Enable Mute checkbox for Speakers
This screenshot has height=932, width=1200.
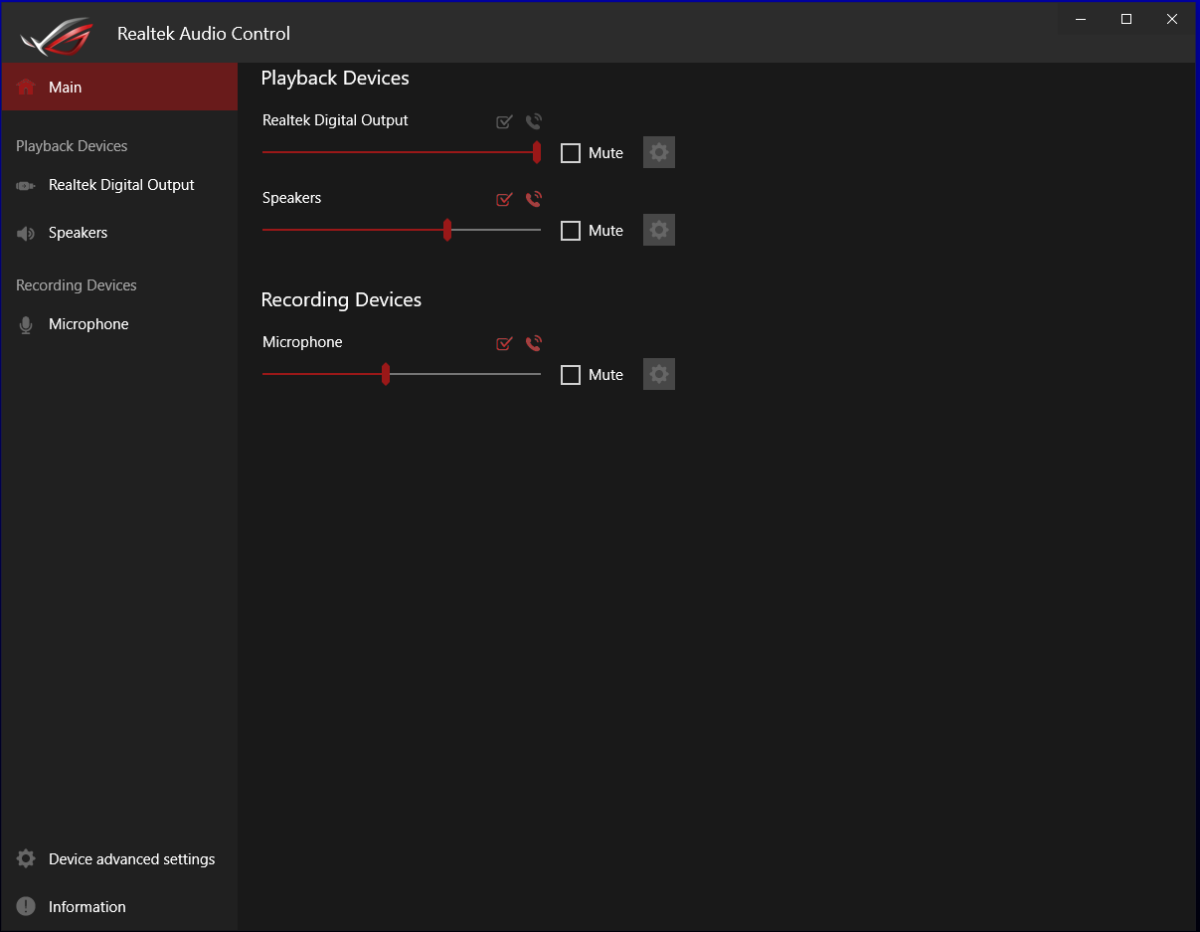571,231
